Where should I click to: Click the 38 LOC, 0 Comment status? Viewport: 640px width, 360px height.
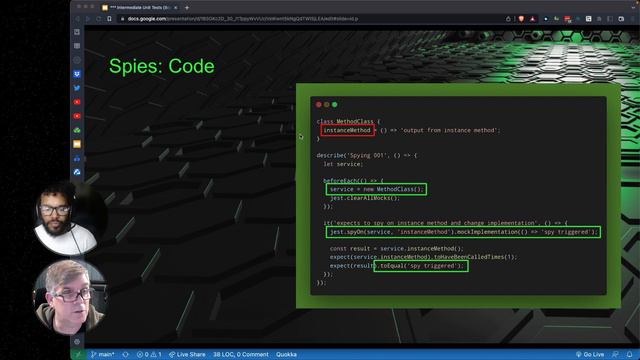240,354
